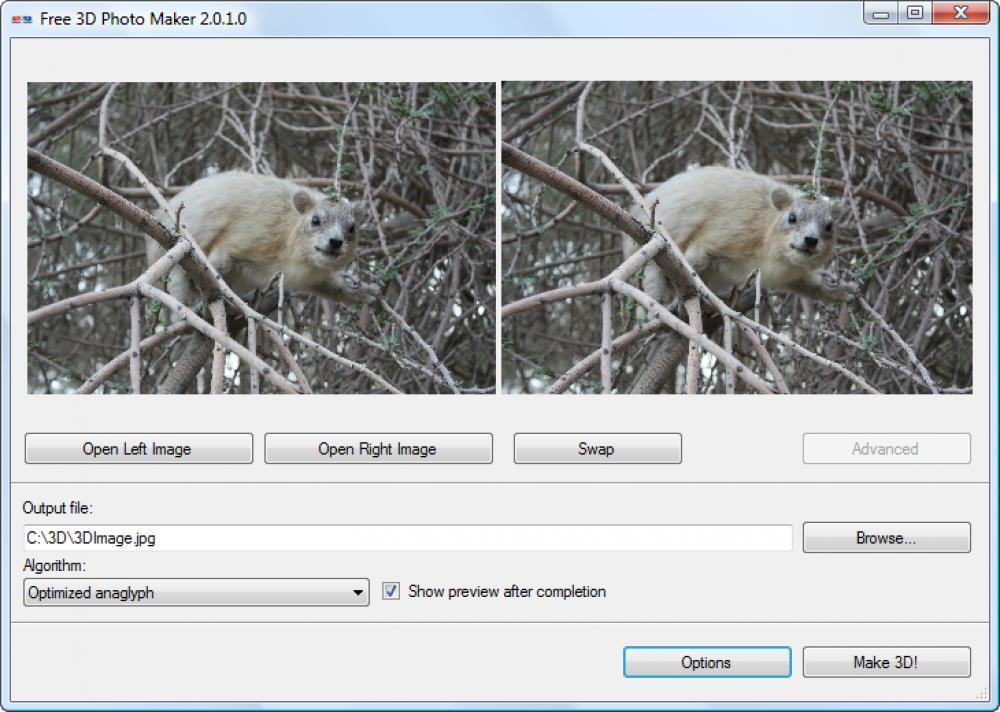Click the Algorithm dropdown arrow
This screenshot has width=1000, height=712.
[356, 591]
